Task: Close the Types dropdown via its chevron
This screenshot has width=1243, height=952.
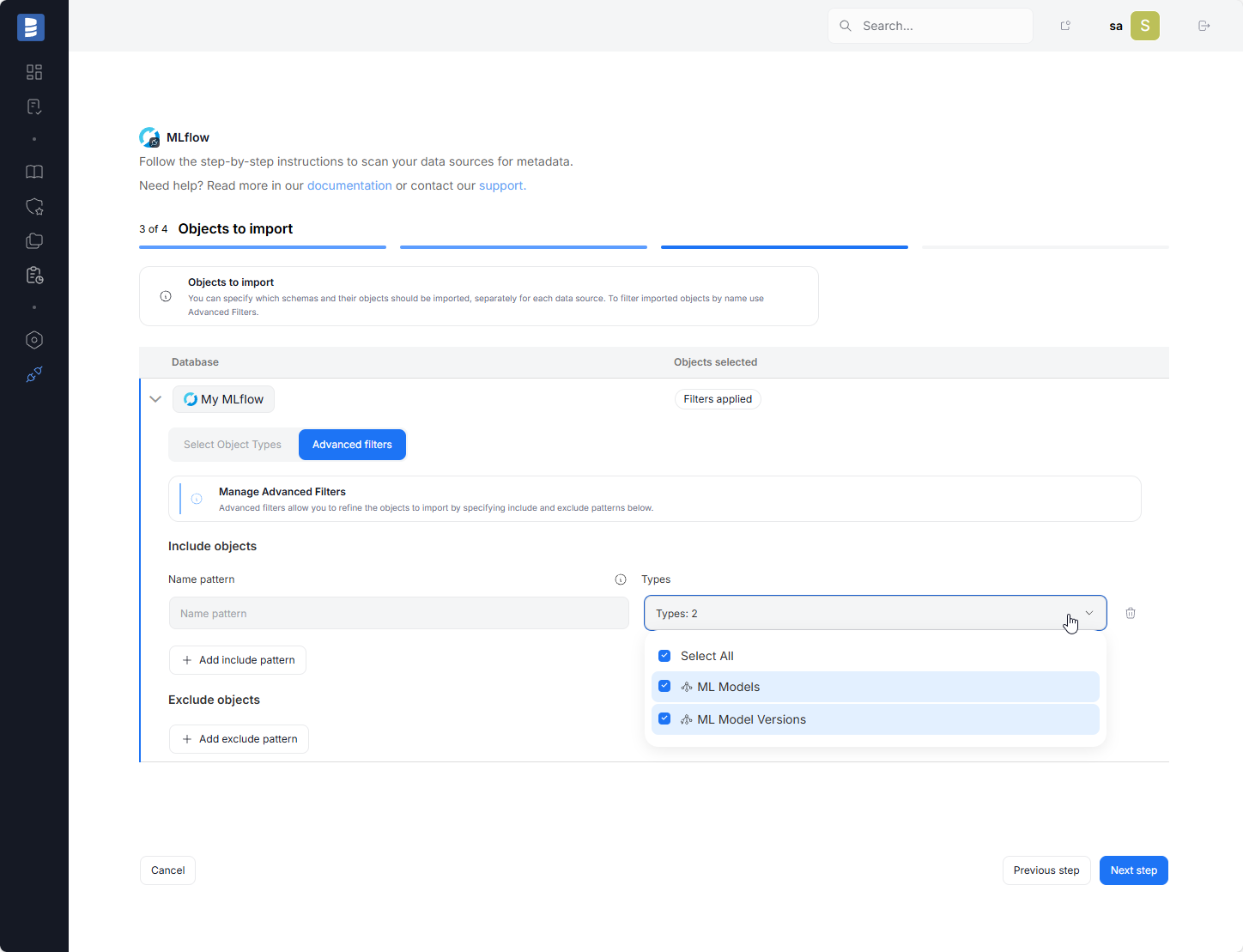Action: pyautogui.click(x=1089, y=613)
